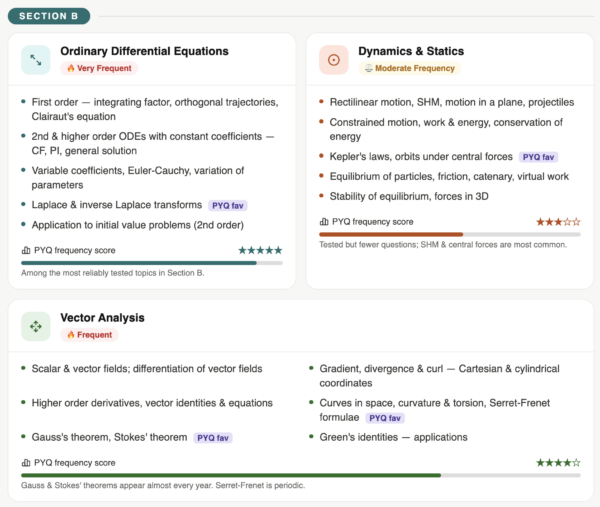This screenshot has height=507, width=600.
Task: Click the flame icon in Very Frequent badge
Action: point(71,68)
